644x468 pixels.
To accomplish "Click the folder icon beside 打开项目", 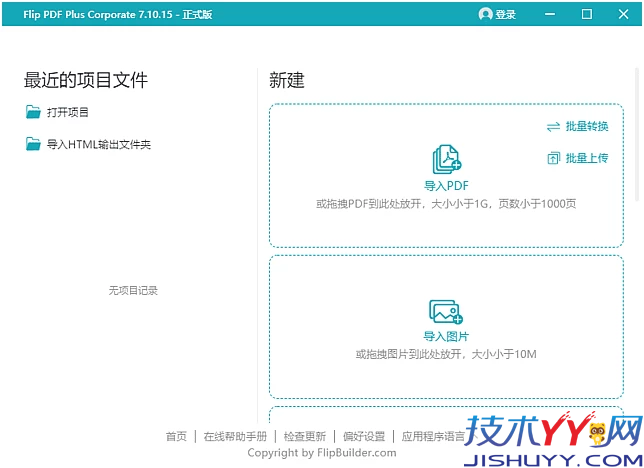I will coord(33,112).
